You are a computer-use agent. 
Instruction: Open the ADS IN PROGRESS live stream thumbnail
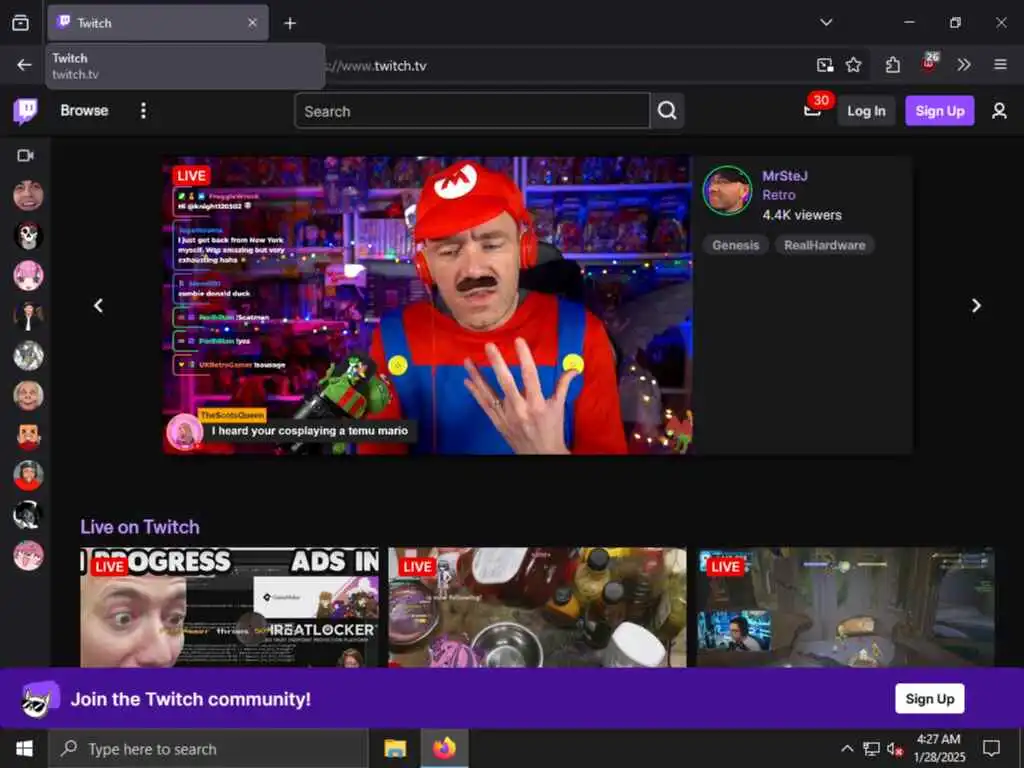tap(229, 607)
